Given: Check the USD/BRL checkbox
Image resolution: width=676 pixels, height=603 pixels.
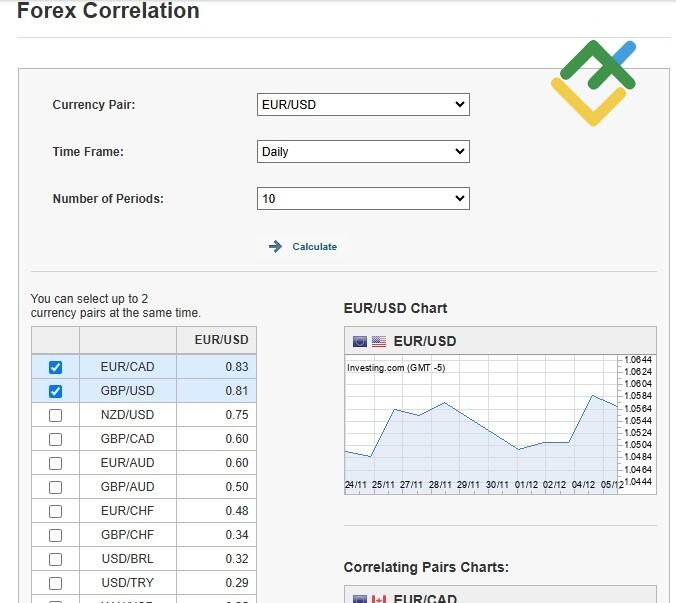Looking at the screenshot, I should [x=55, y=559].
